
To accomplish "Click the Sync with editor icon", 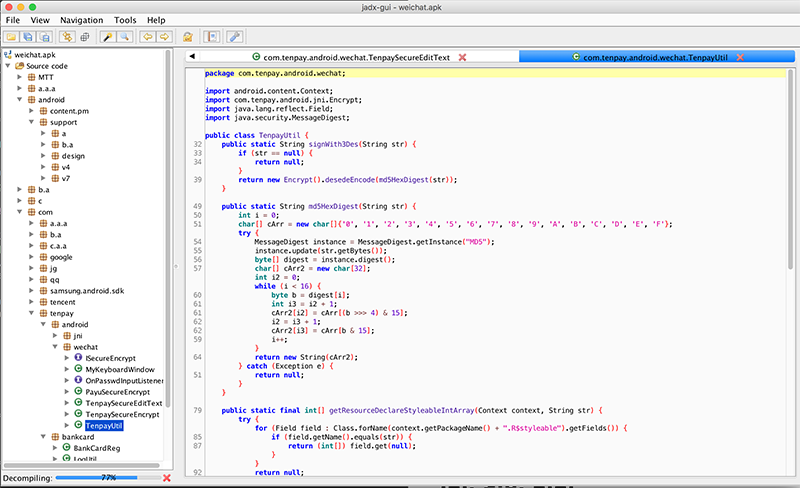I will pyautogui.click(x=67, y=37).
